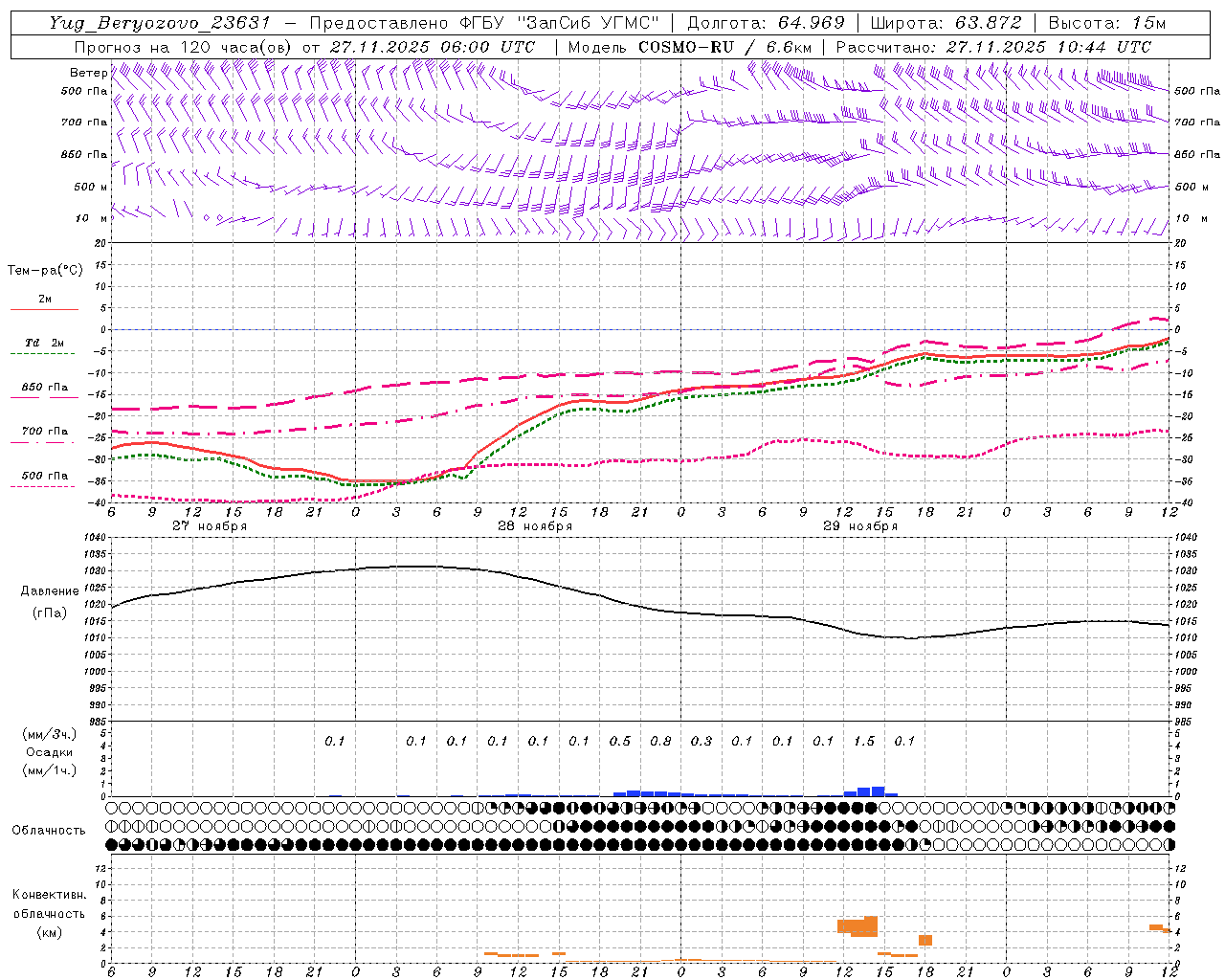1225x980 pixels.
Task: Click the Давление pressure panel label
Action: (x=50, y=591)
